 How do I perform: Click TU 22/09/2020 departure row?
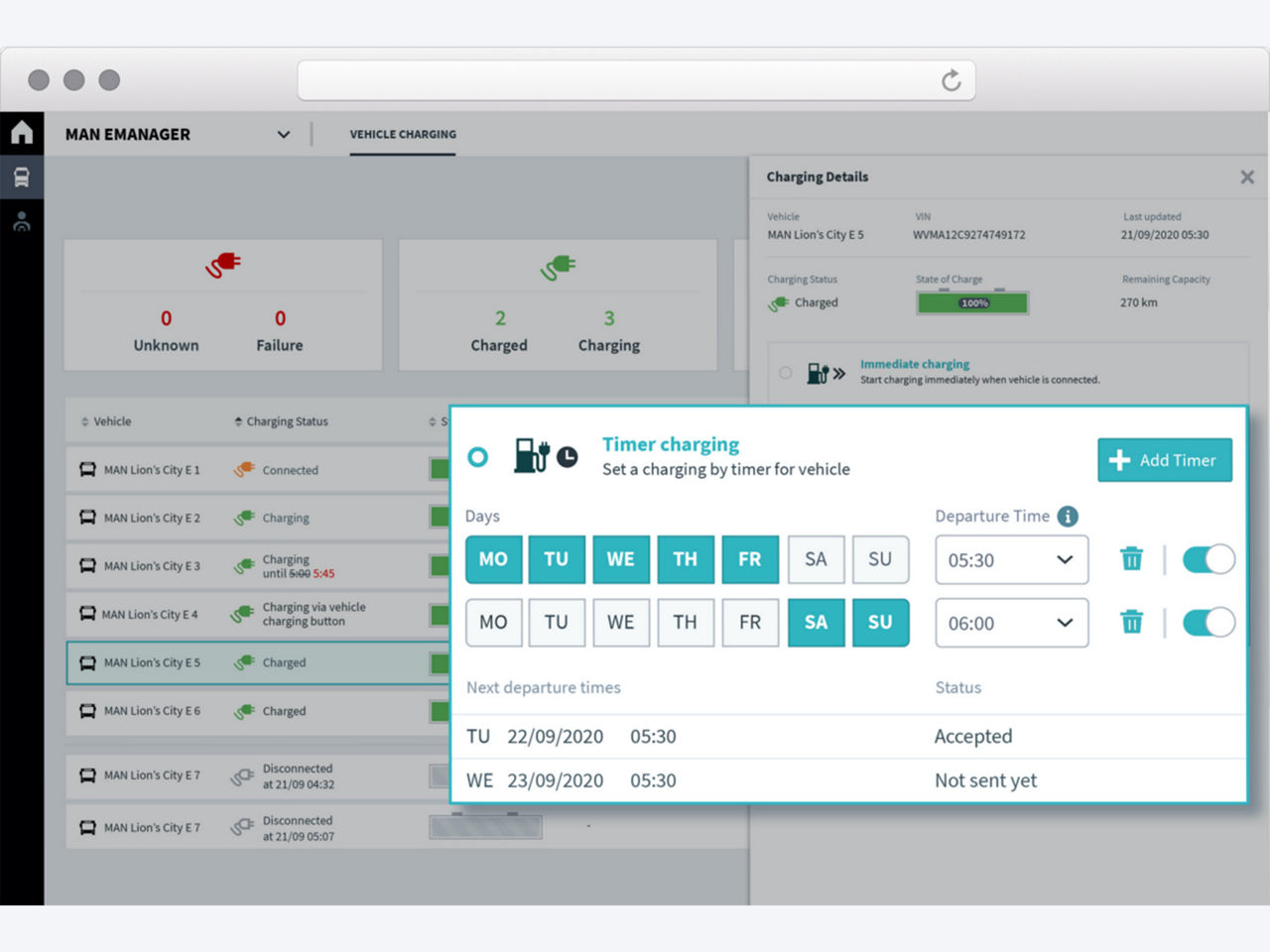pos(849,737)
